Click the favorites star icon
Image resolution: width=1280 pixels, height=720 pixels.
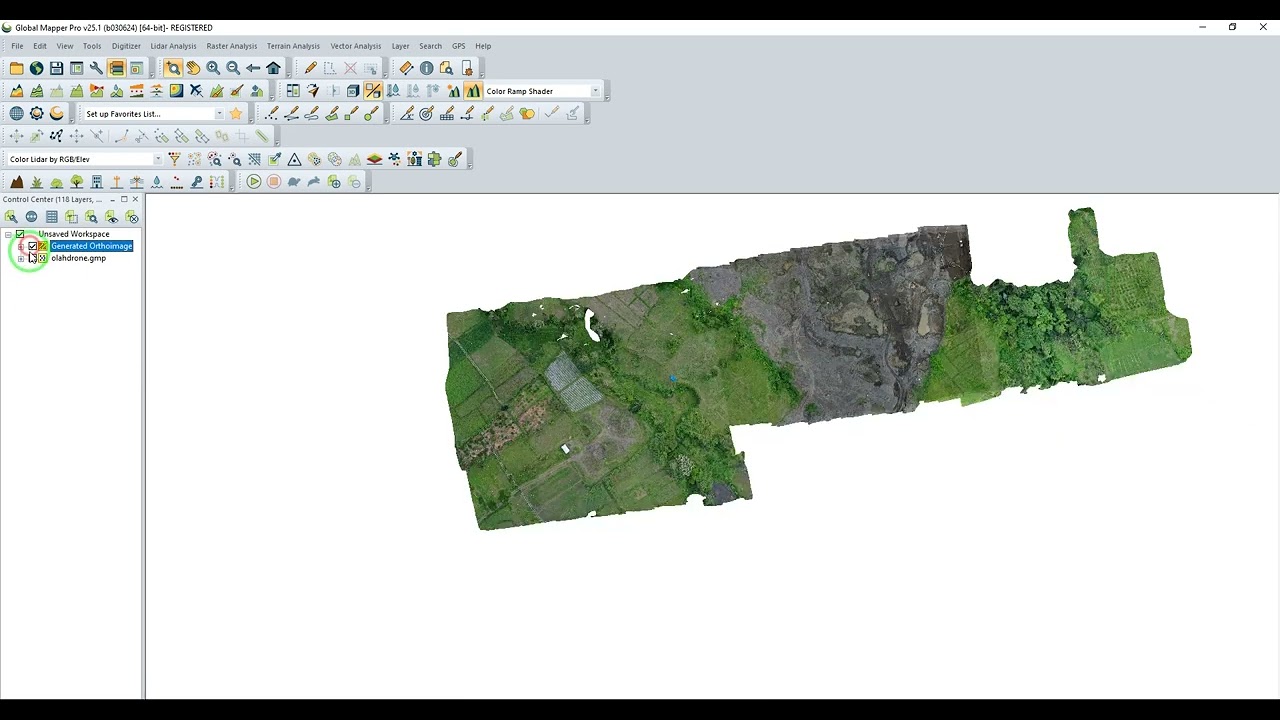pos(236,114)
